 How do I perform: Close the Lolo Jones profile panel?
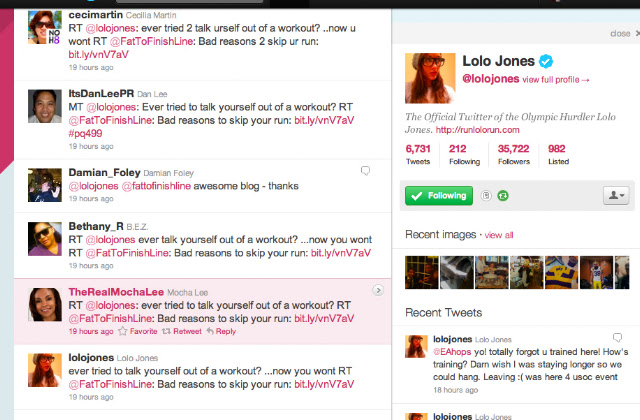tap(624, 33)
